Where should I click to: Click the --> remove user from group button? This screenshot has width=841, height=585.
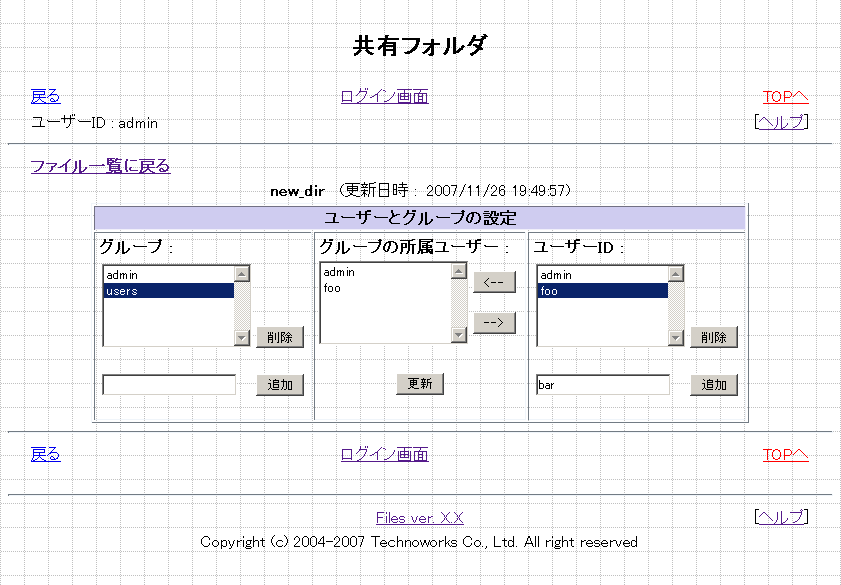tap(494, 323)
